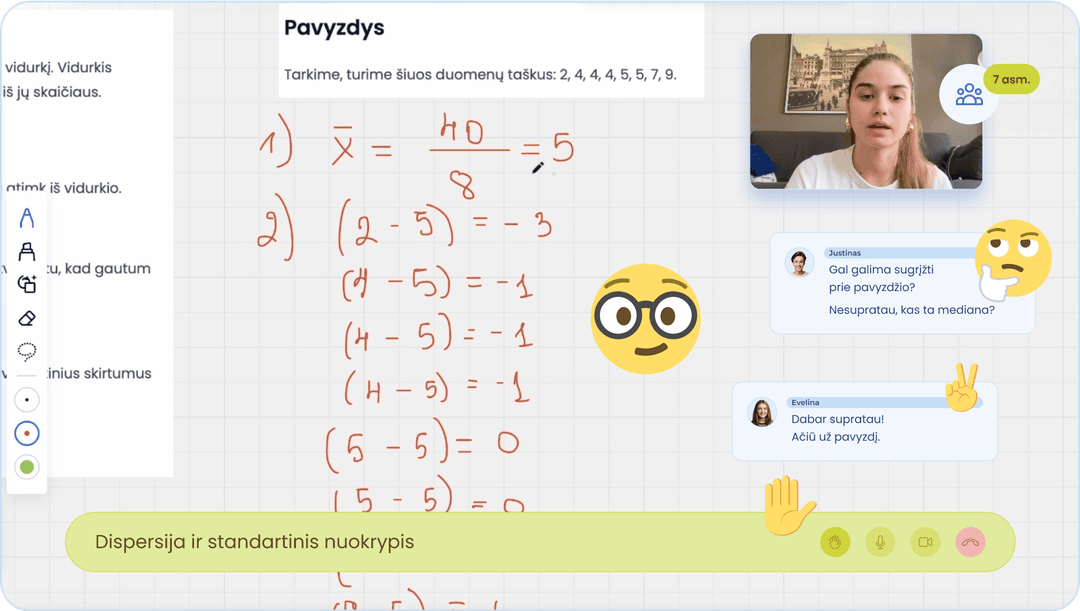Click the 'Nesupratau, kas ta mediana?' message
This screenshot has width=1080, height=611.
[911, 310]
